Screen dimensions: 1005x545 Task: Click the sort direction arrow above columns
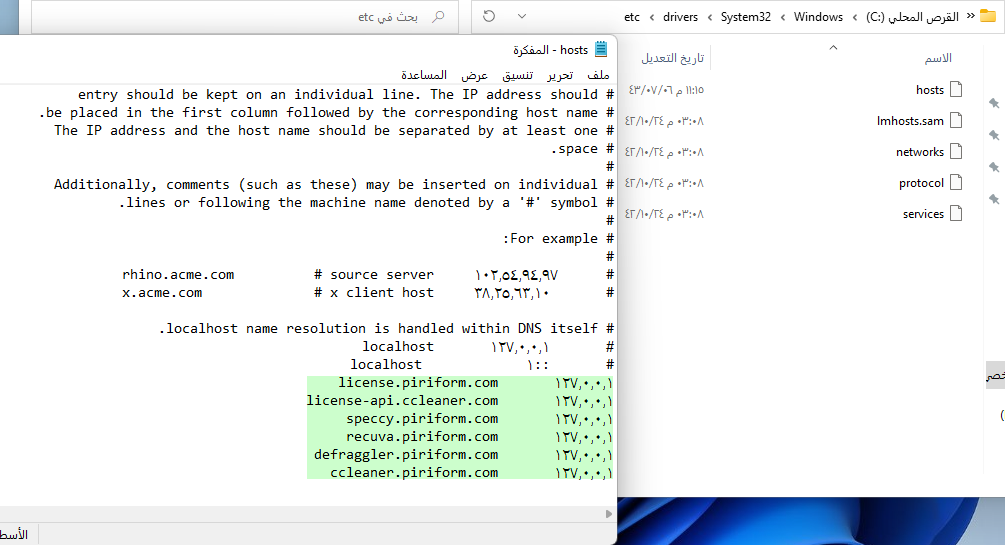tap(833, 47)
